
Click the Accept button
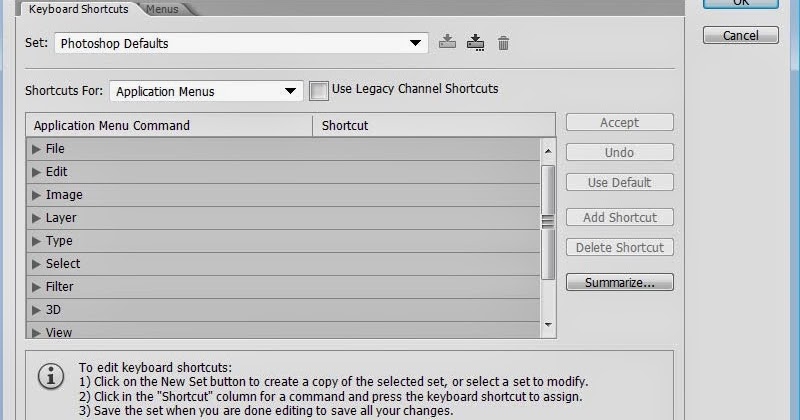pos(620,122)
